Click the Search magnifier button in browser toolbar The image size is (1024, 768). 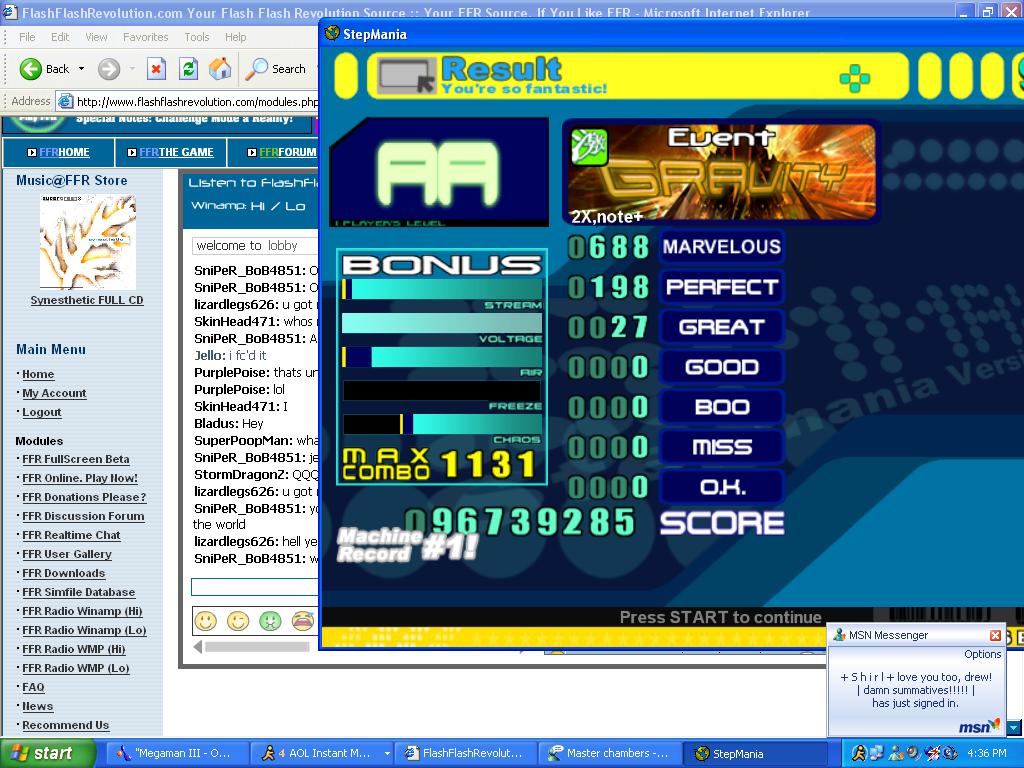[275, 69]
